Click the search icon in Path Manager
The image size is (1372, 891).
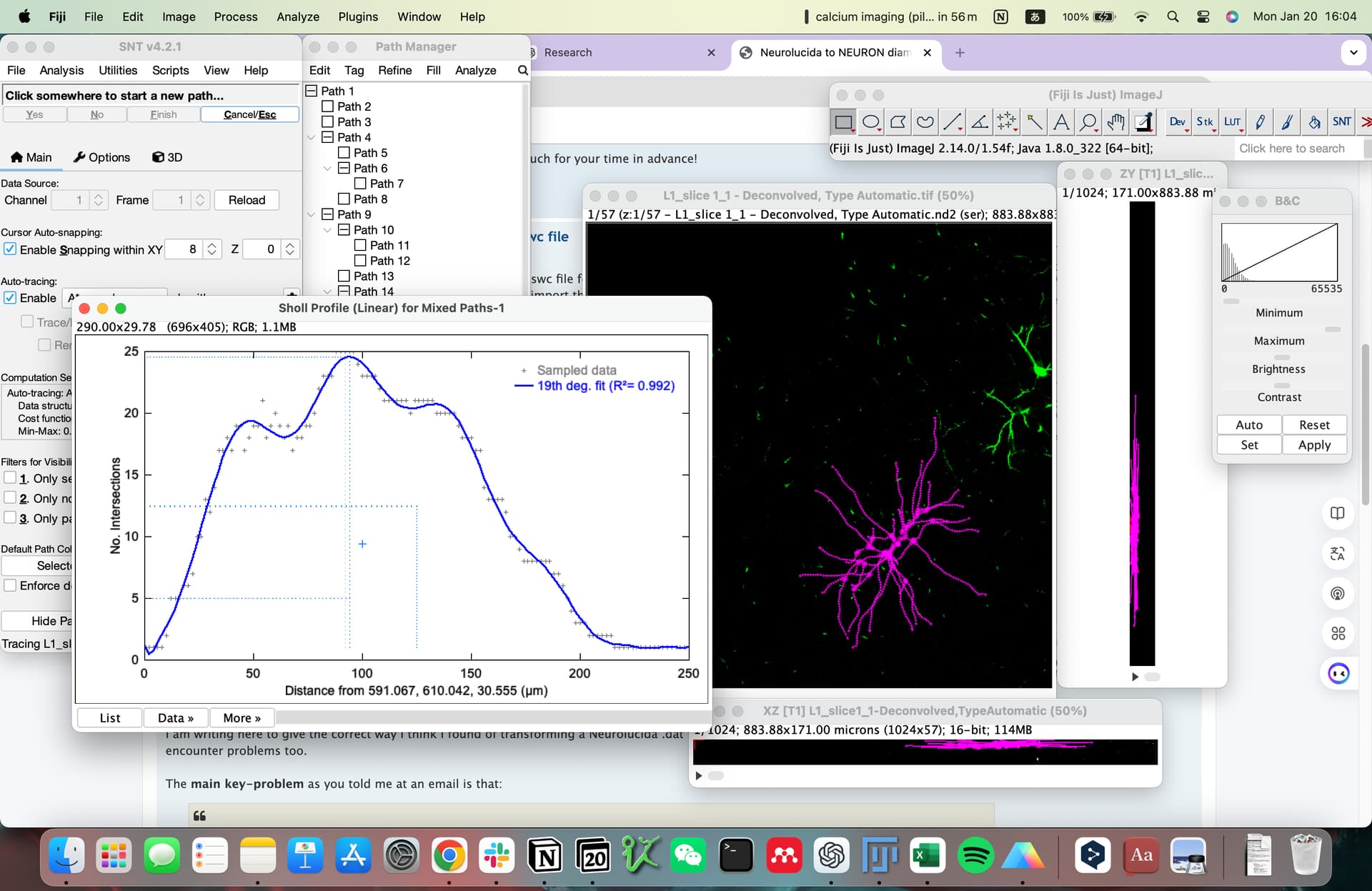pyautogui.click(x=523, y=70)
